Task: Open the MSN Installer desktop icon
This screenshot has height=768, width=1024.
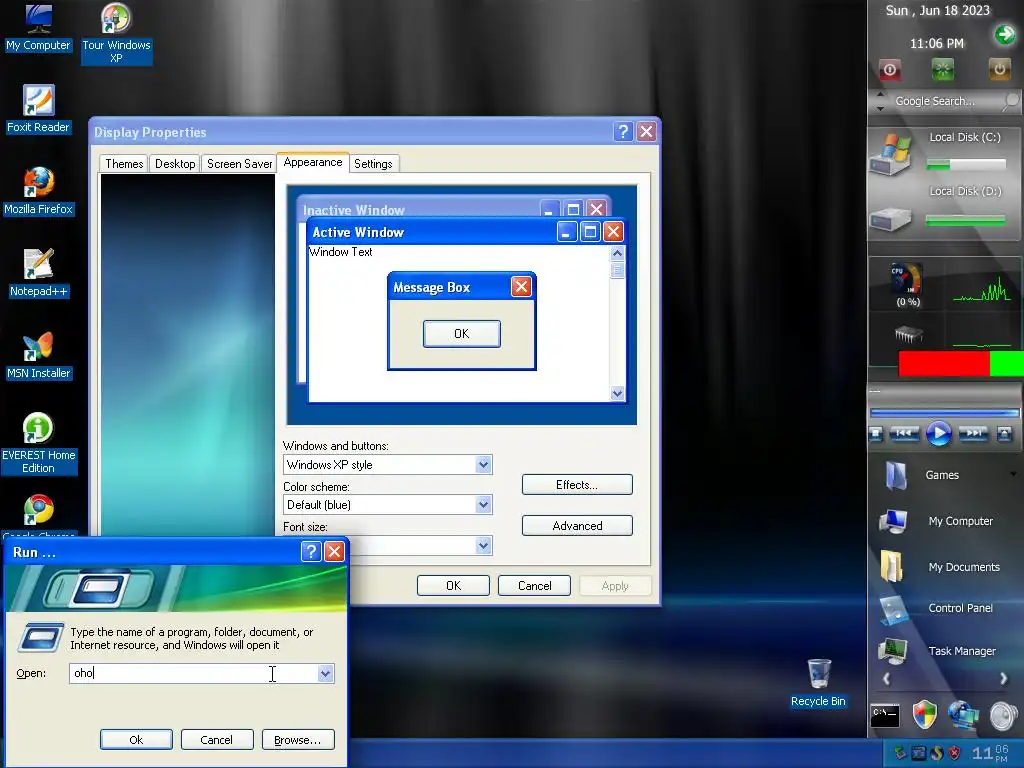Action: coord(39,355)
